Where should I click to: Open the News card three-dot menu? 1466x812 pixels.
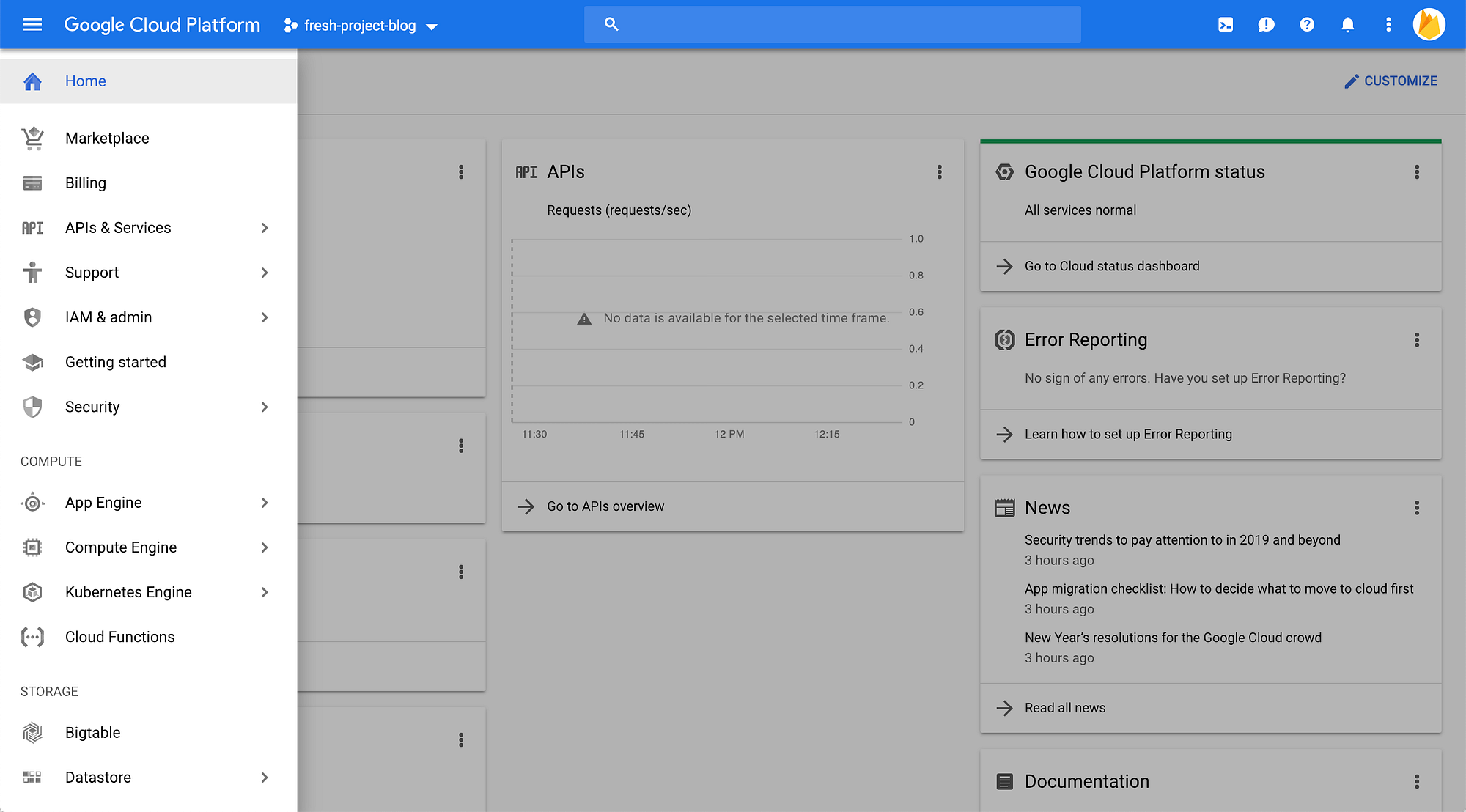(x=1416, y=508)
